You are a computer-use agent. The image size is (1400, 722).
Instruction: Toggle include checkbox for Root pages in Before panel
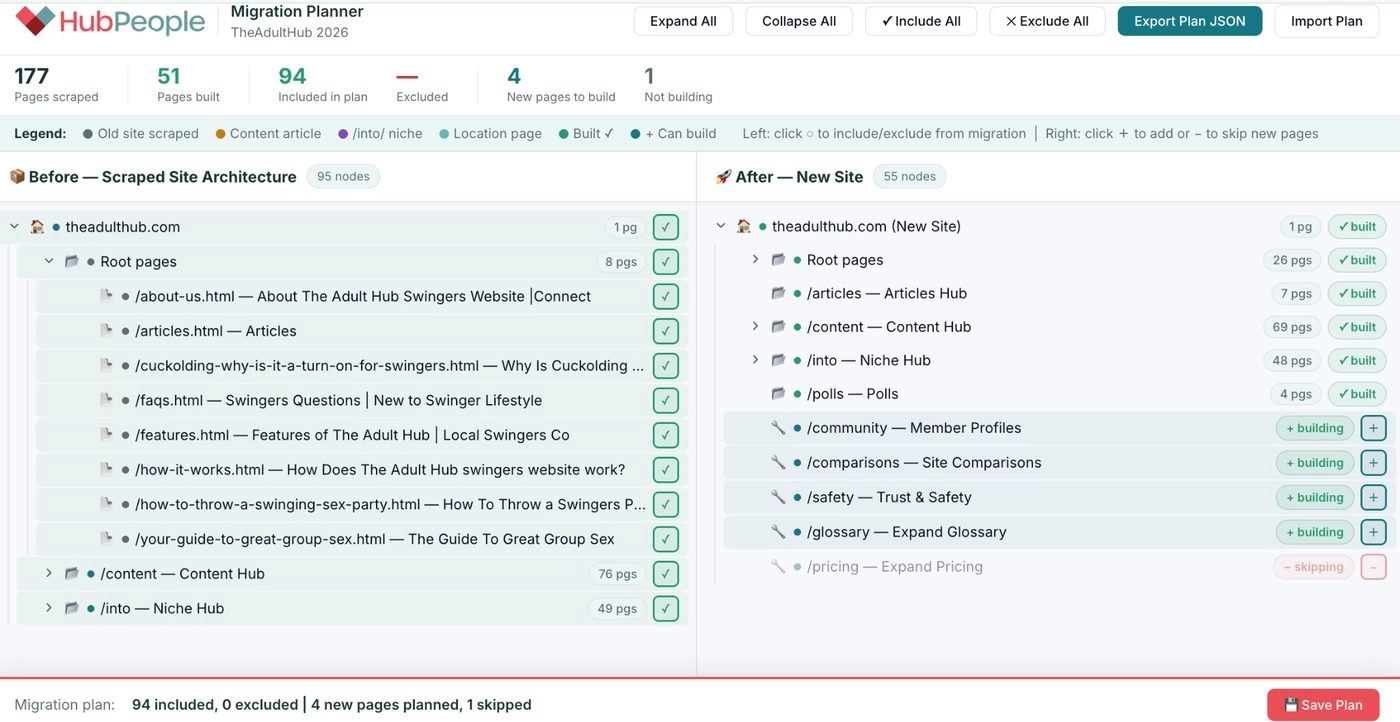click(x=666, y=262)
